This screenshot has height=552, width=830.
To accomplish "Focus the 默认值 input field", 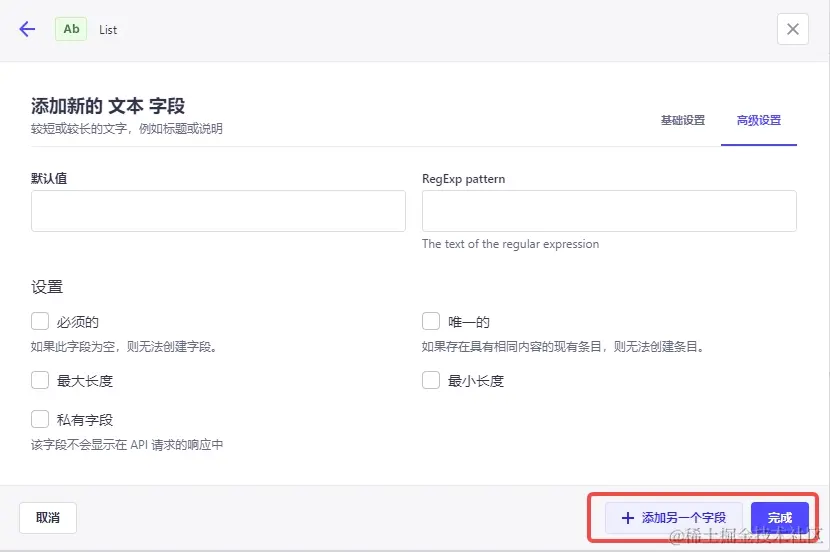I will (218, 211).
